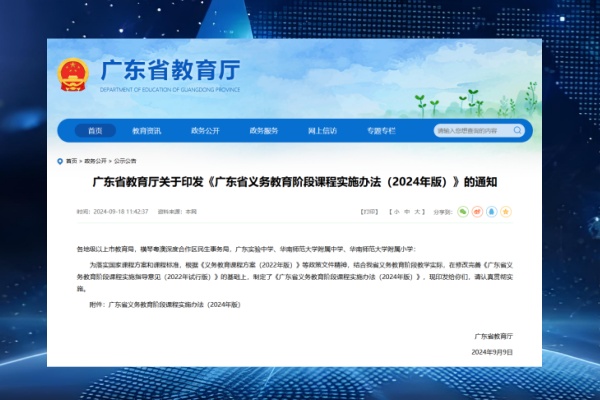Open the 教育资讯 navigation menu
Image resolution: width=600 pixels, height=400 pixels.
coord(147,131)
